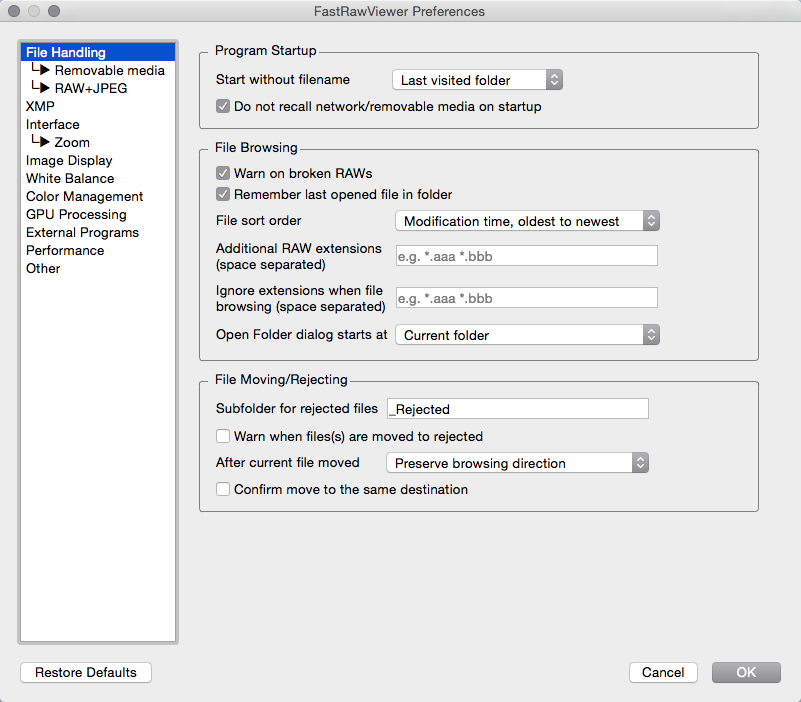Click the Ignore extensions input field

click(527, 297)
